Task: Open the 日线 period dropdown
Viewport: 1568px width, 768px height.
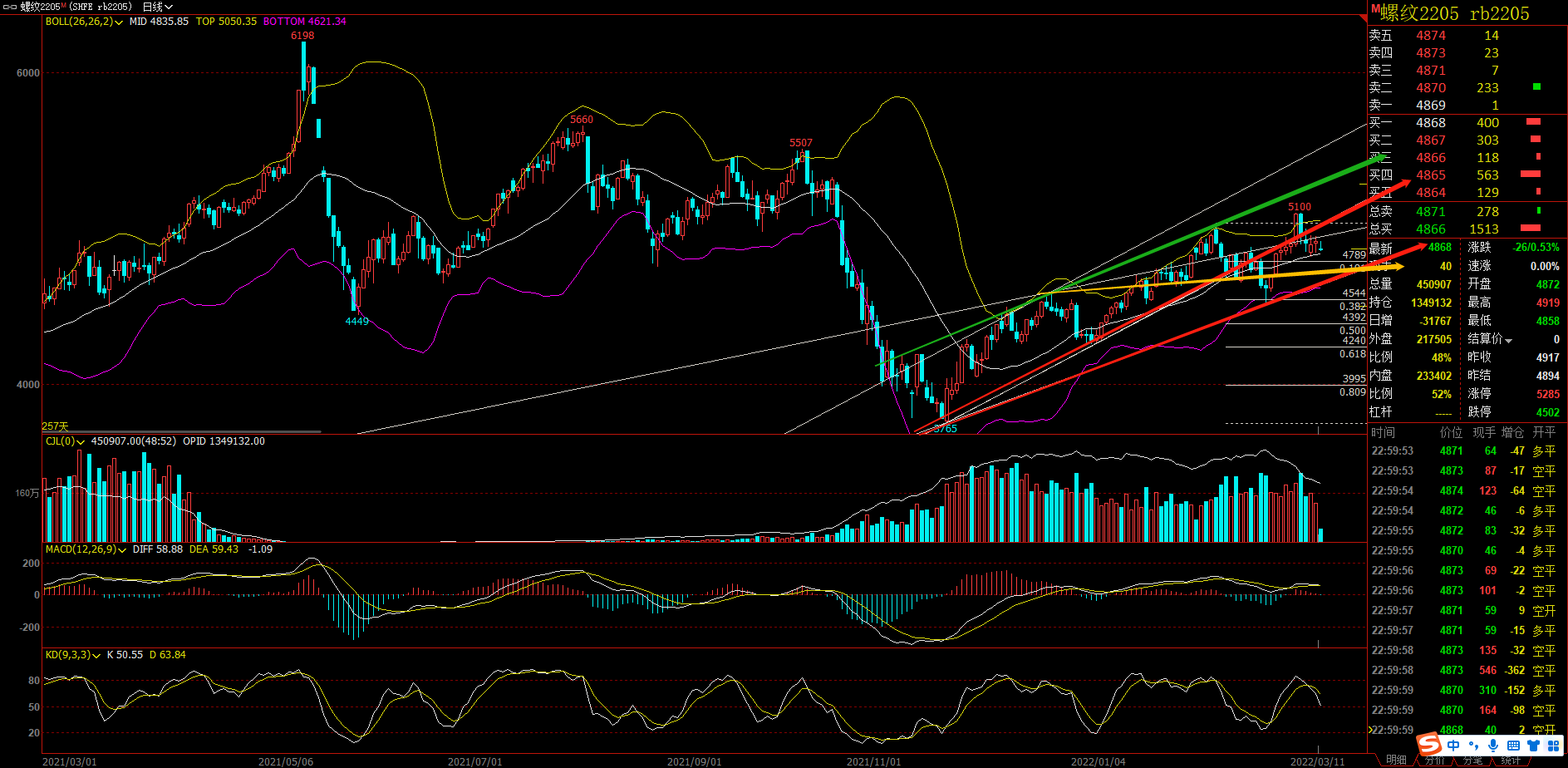Action: tap(158, 7)
